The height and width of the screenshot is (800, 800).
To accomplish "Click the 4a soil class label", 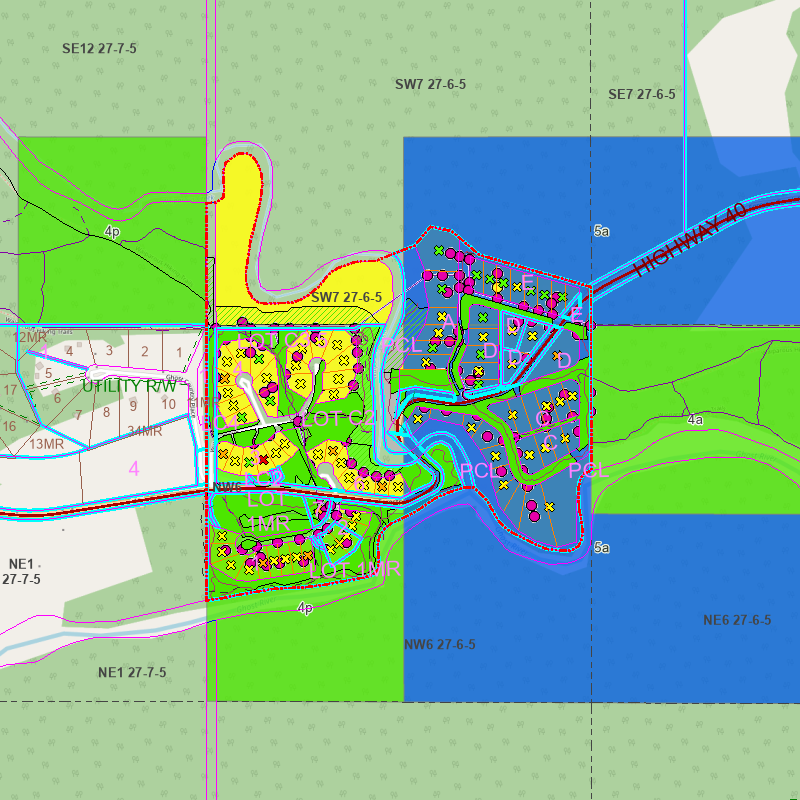I will point(695,421).
